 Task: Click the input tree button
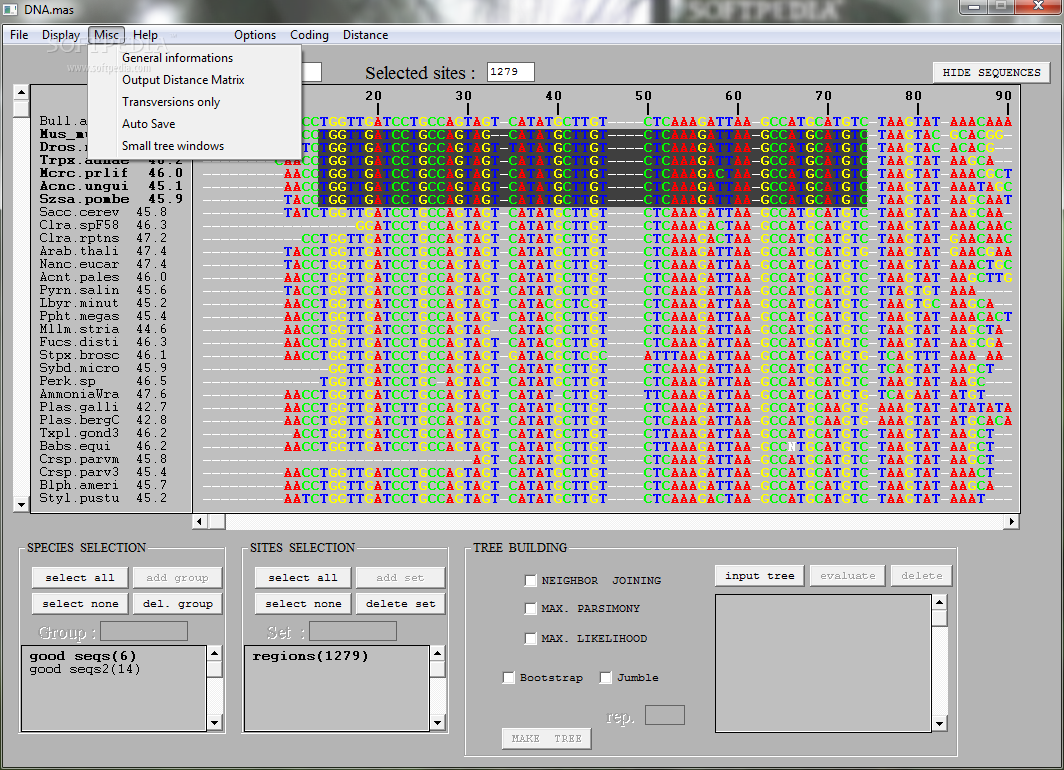coord(759,575)
